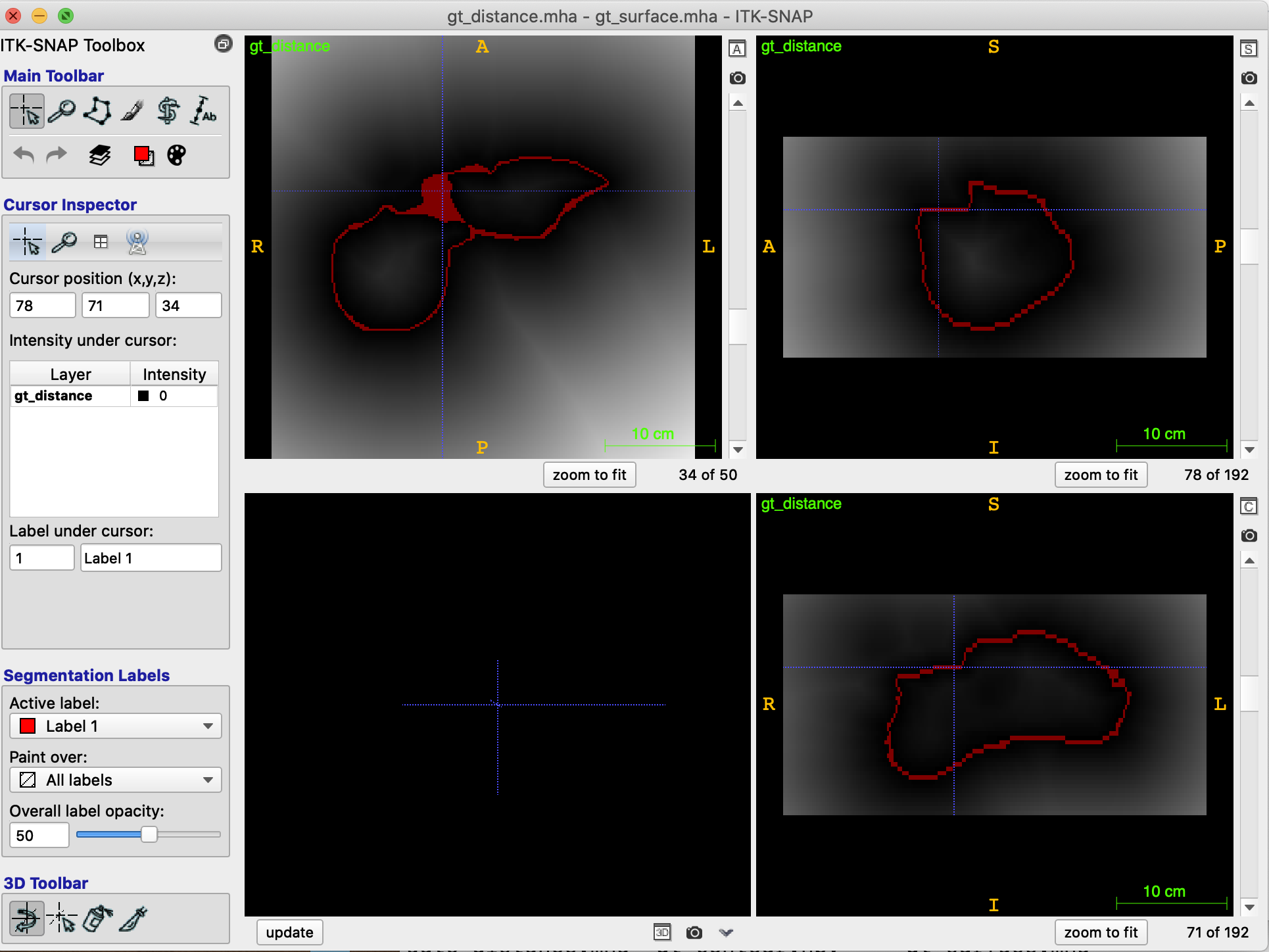Image resolution: width=1269 pixels, height=952 pixels.
Task: Toggle the A overlay indicator on sagittal view
Action: [737, 48]
